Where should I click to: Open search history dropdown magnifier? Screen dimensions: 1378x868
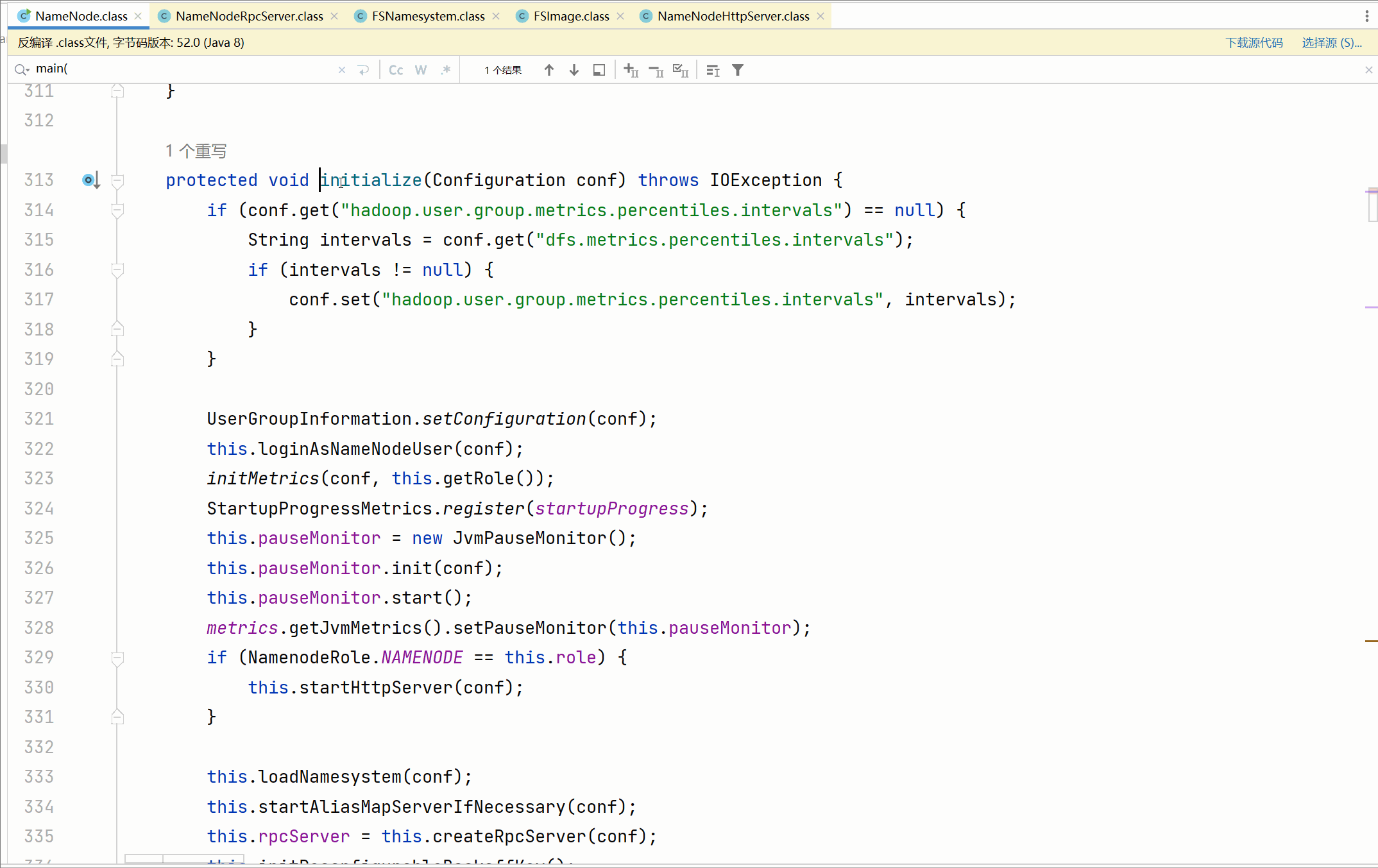22,69
